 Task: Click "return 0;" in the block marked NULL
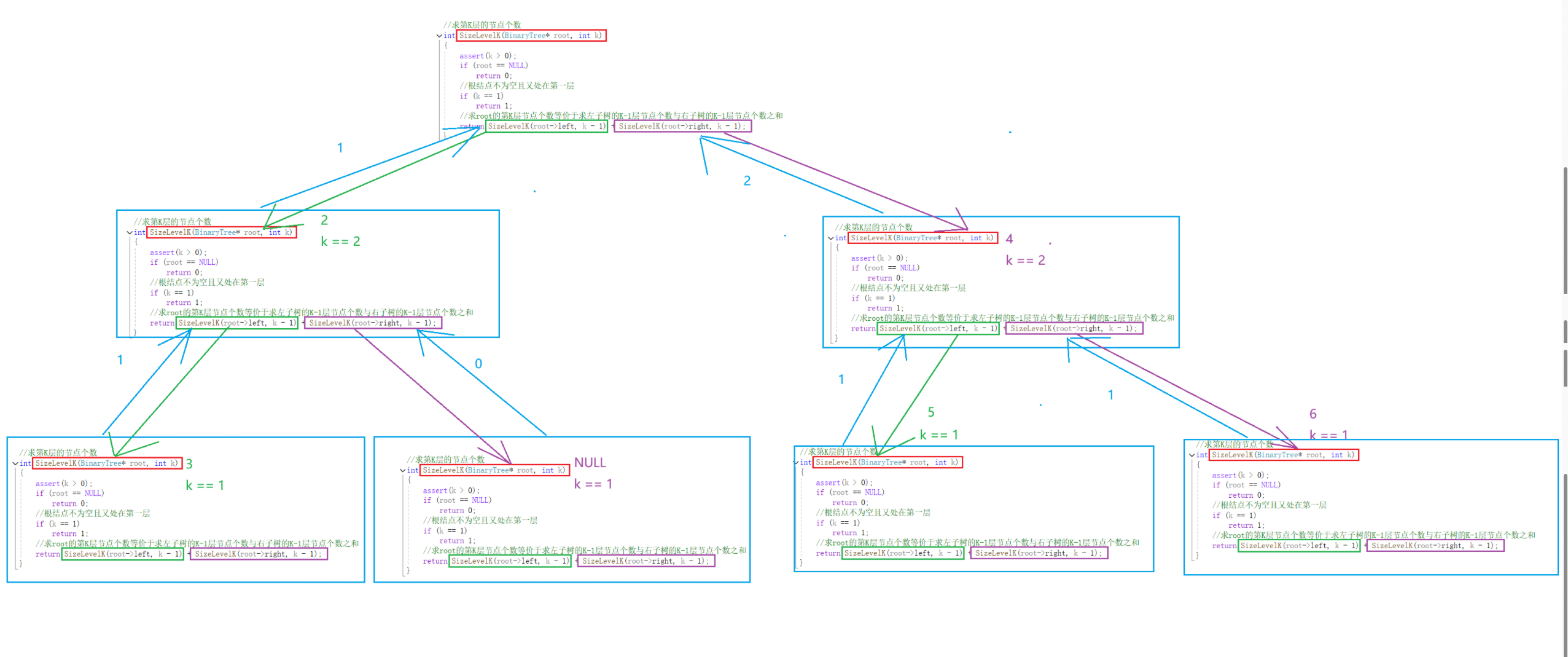click(457, 511)
